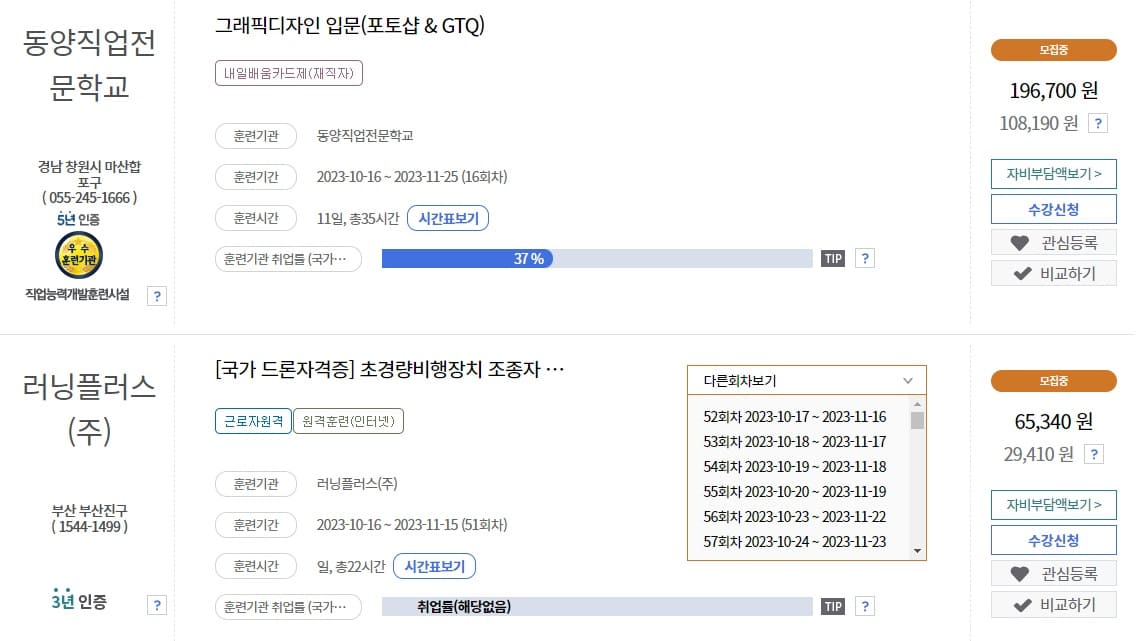
Task: Open the ? help next to 3년 인증
Action: pos(156,605)
